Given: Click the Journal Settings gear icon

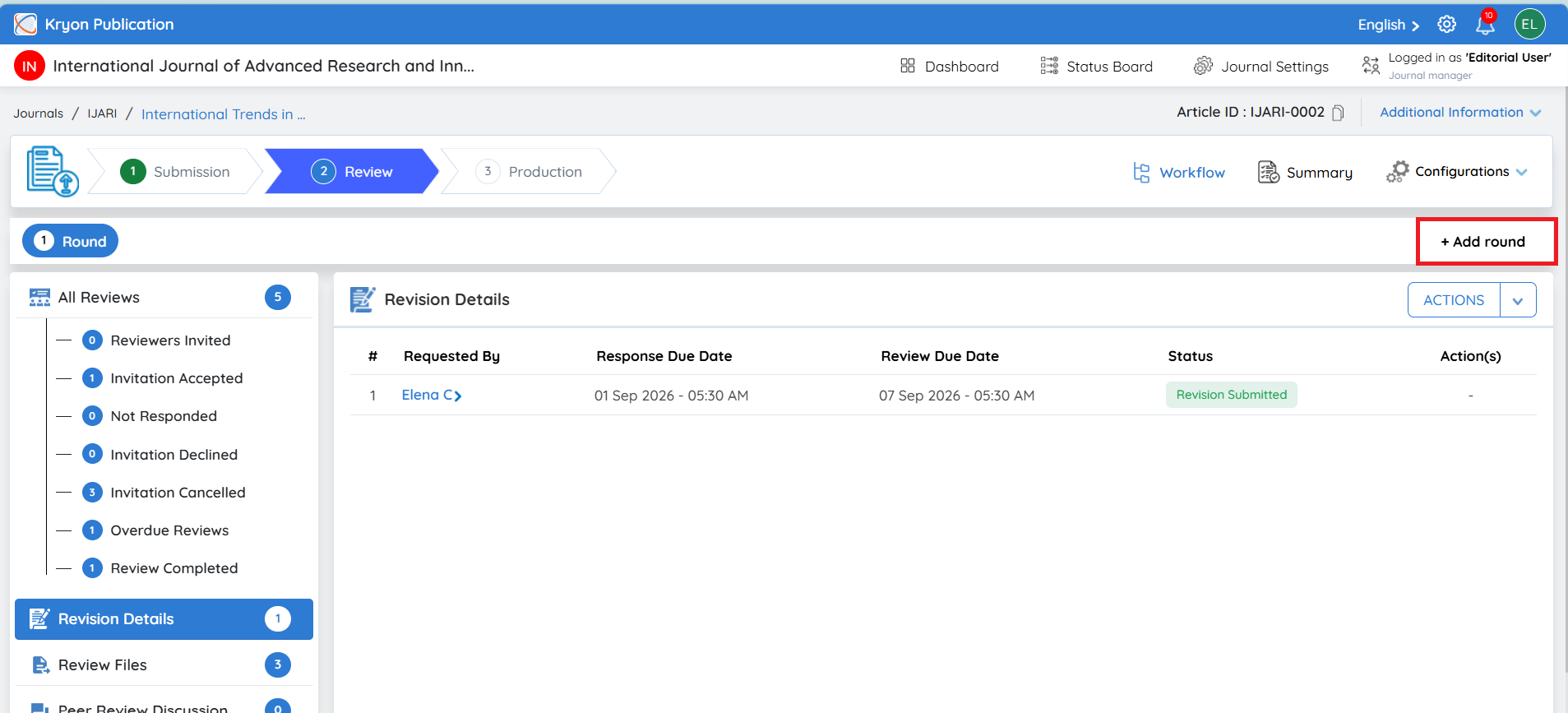Looking at the screenshot, I should pos(1203,66).
